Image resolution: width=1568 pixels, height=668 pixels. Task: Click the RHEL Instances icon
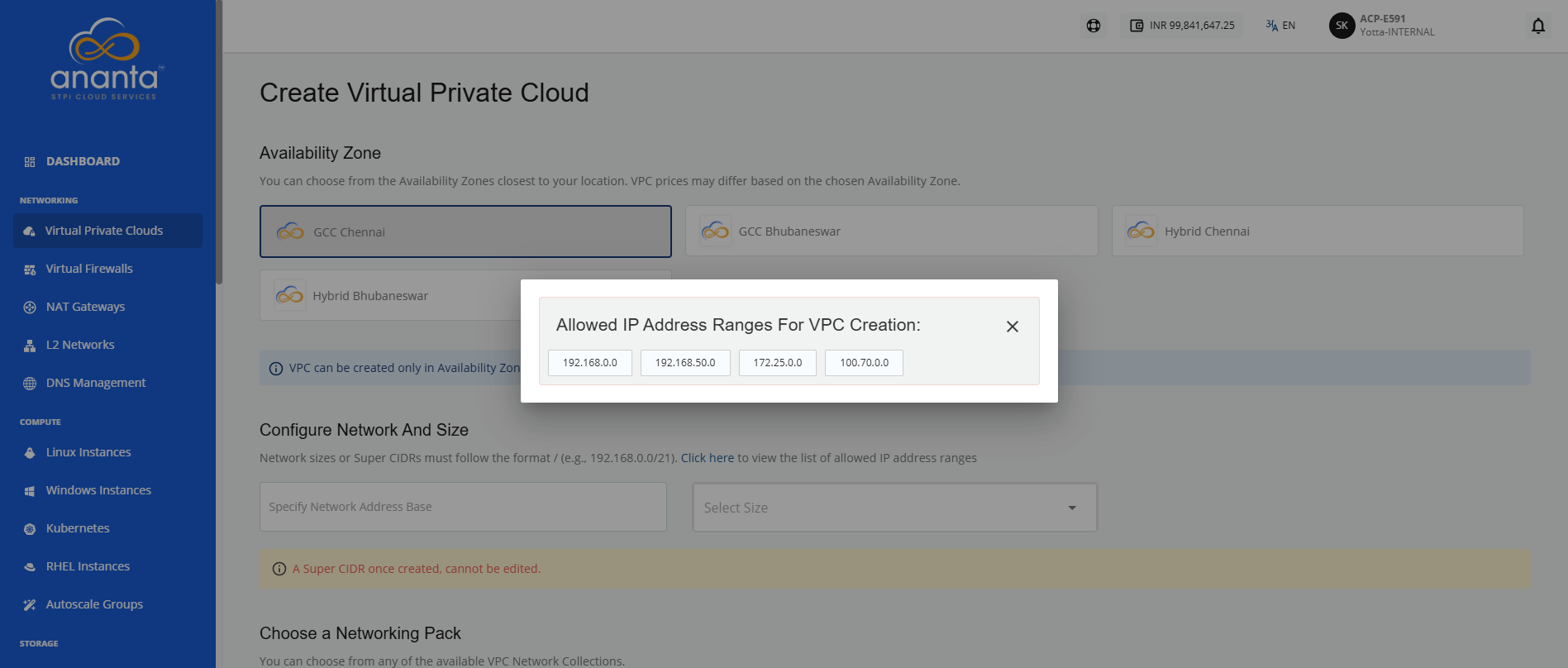30,567
